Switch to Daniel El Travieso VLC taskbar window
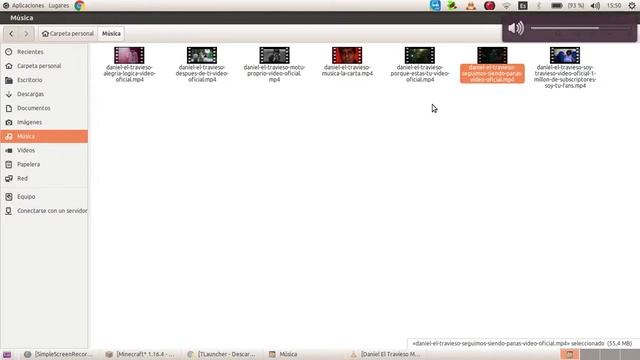Viewport: 640px width, 360px height. pyautogui.click(x=385, y=354)
